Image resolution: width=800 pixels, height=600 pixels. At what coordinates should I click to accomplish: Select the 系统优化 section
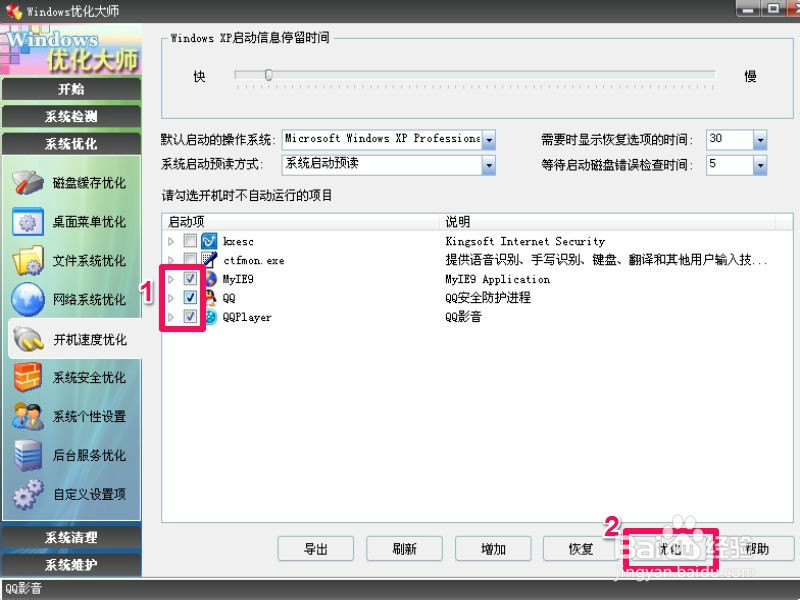70,143
